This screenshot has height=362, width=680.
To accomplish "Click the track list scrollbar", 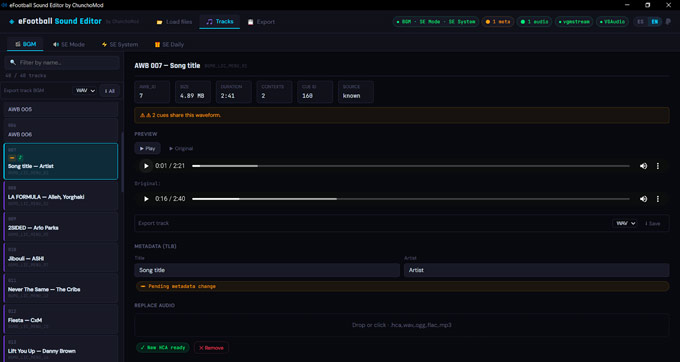I will [122, 163].
